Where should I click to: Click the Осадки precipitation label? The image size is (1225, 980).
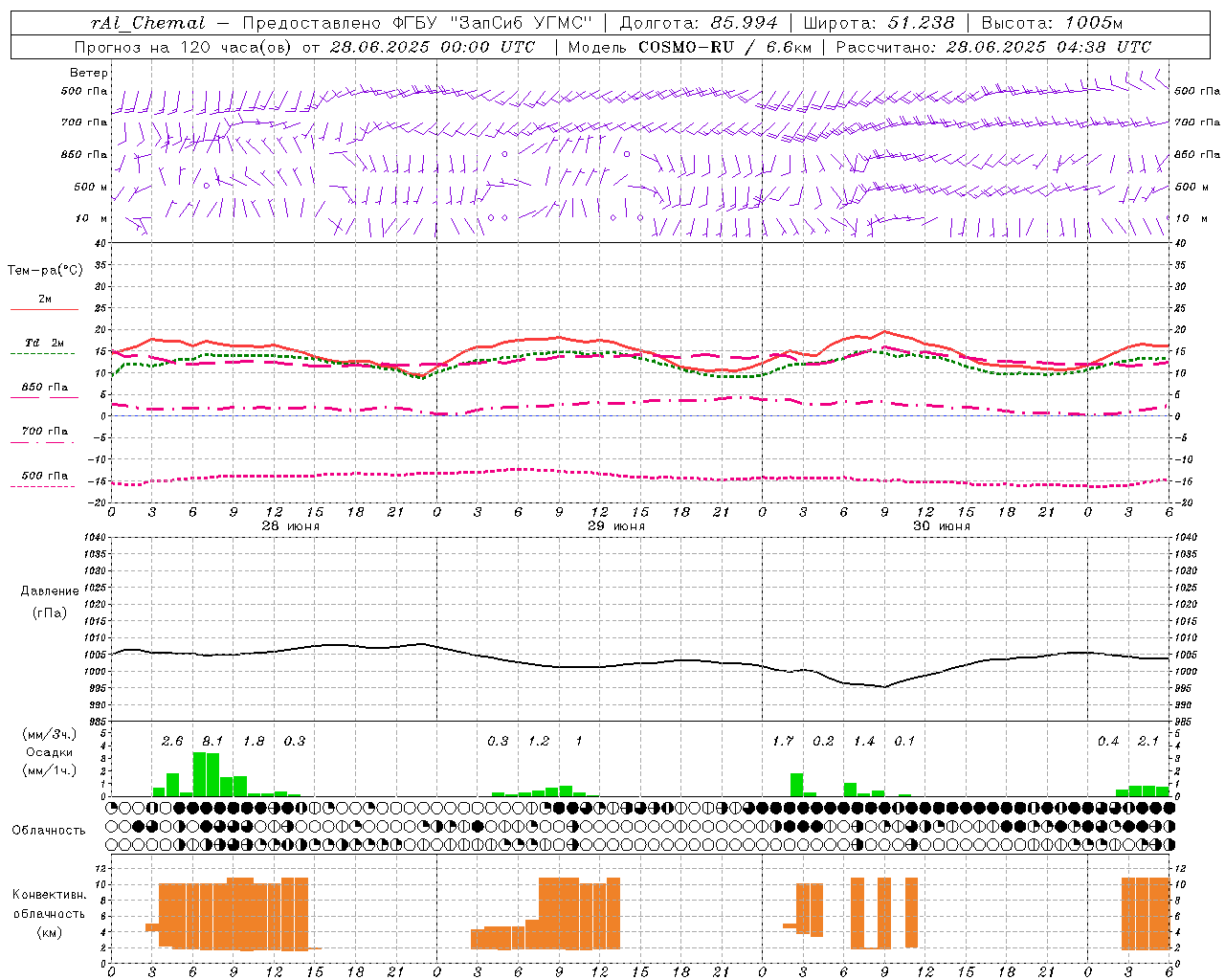(x=49, y=752)
